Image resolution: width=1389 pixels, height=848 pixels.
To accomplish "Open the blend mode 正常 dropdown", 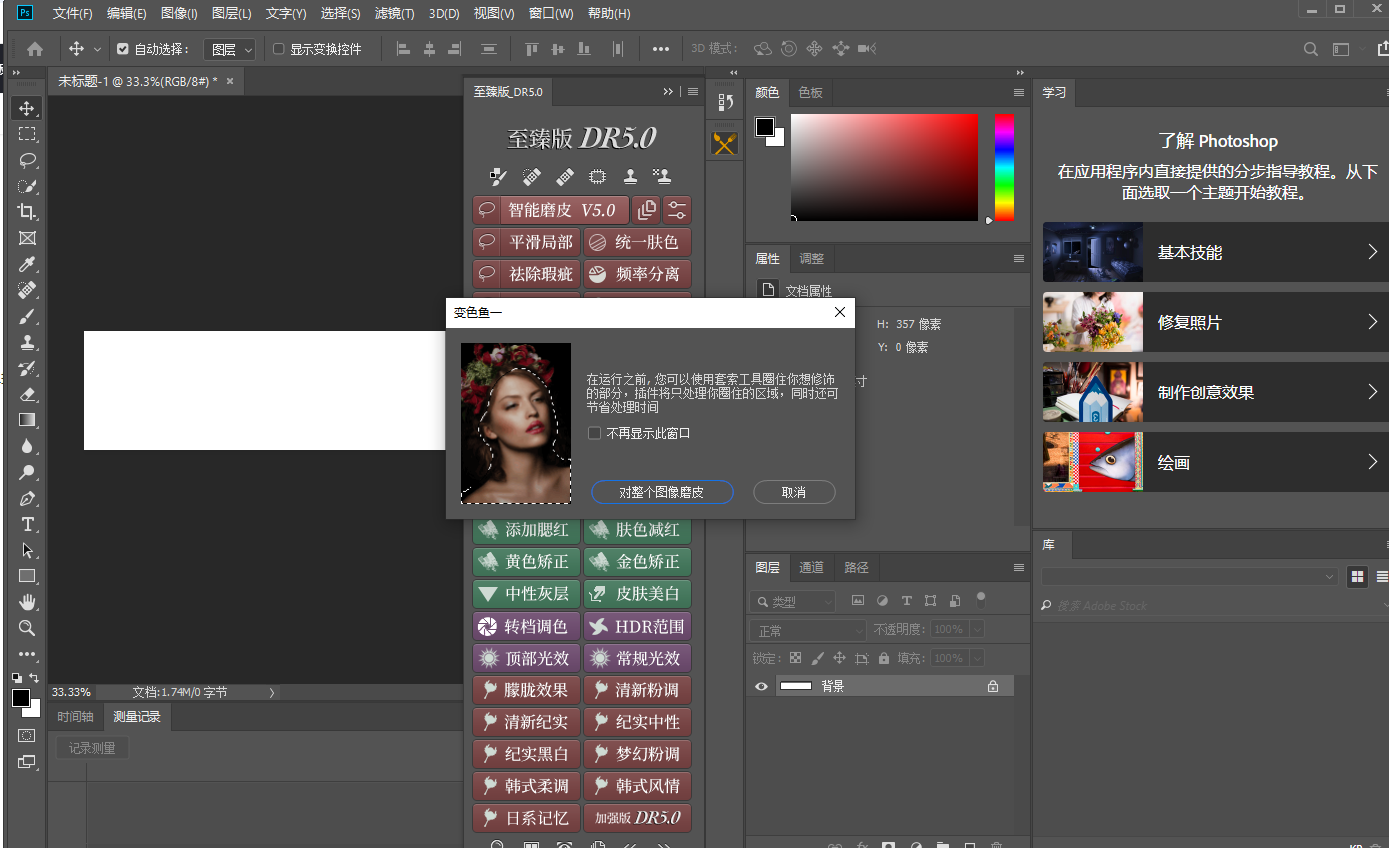I will [808, 631].
